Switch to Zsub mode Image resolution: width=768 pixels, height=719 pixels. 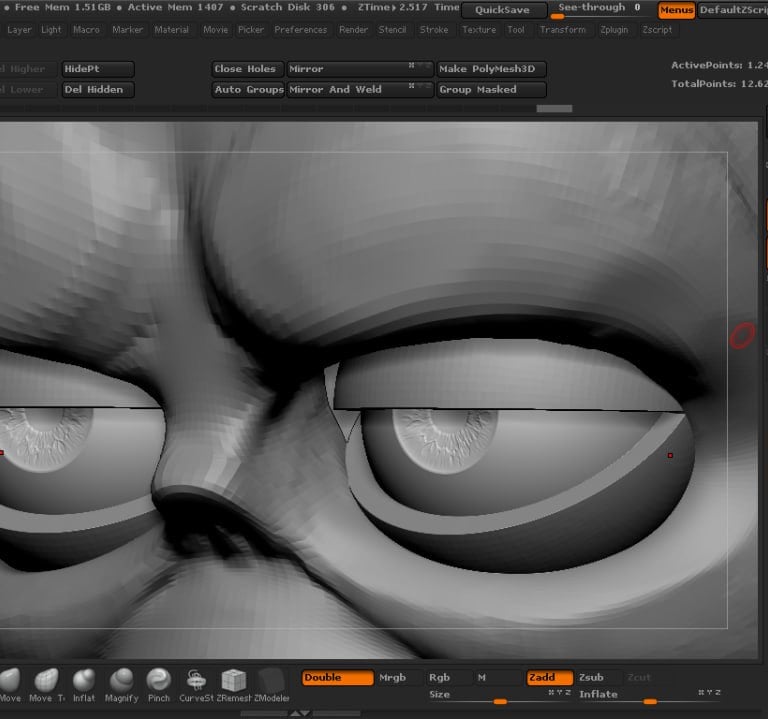(x=591, y=677)
